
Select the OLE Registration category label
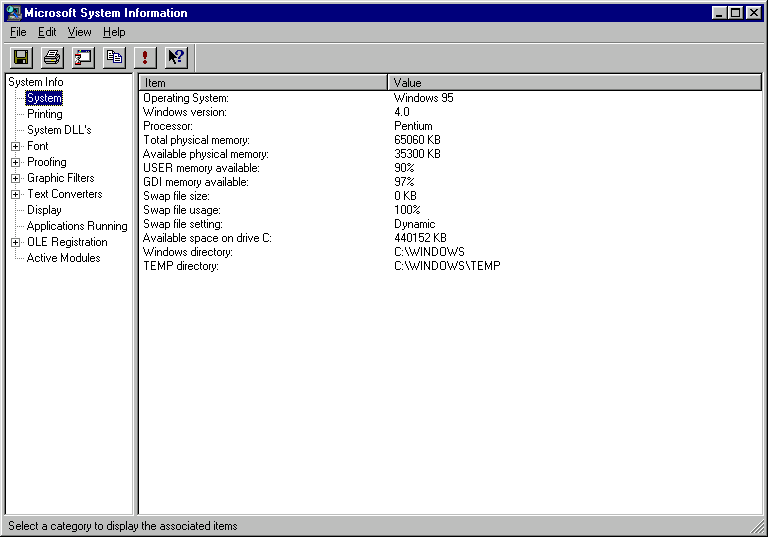point(67,242)
